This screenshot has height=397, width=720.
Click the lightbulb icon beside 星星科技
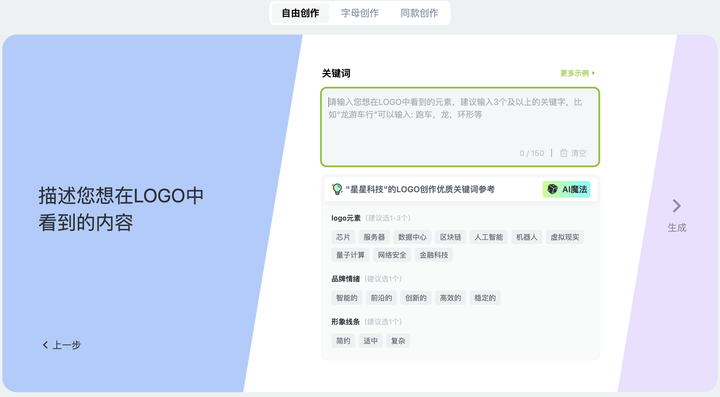[337, 189]
